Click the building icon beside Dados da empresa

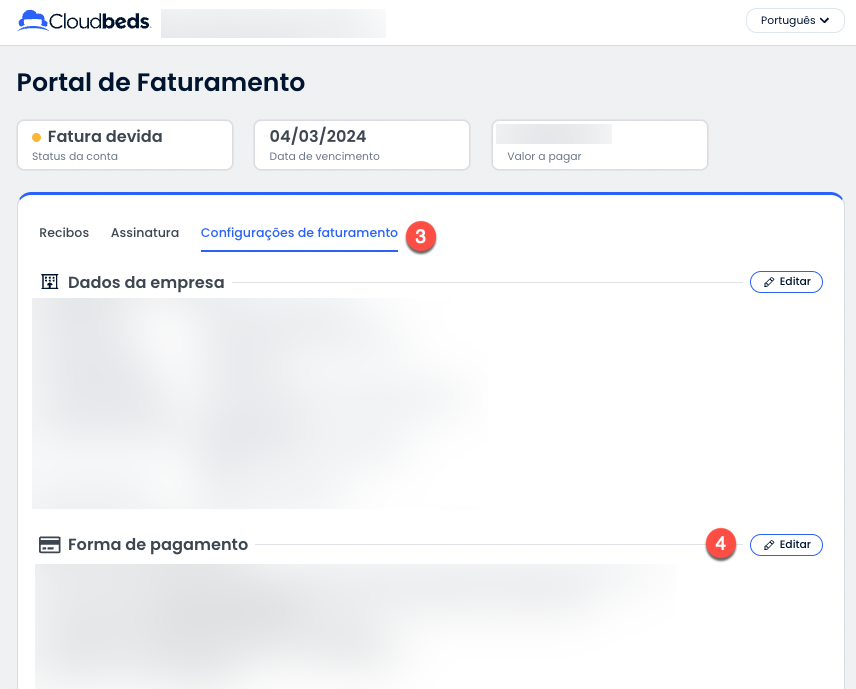pyautogui.click(x=50, y=282)
